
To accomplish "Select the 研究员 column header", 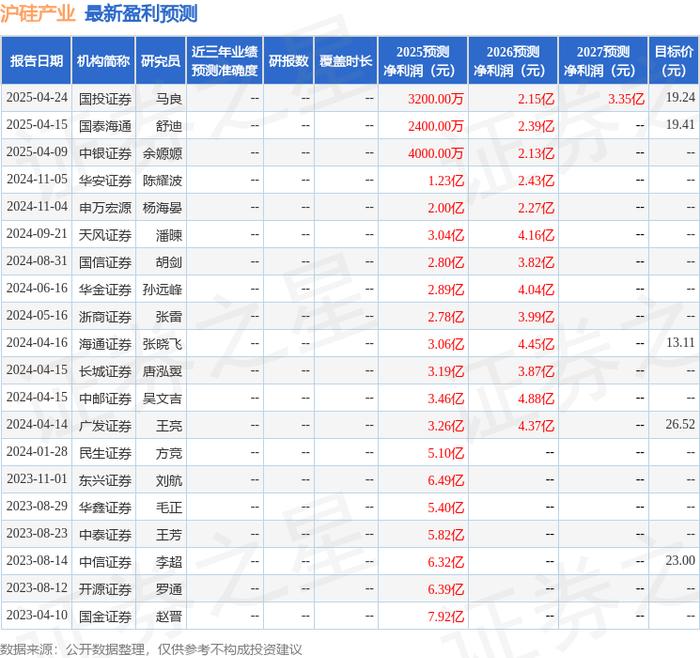I will 161,61.
